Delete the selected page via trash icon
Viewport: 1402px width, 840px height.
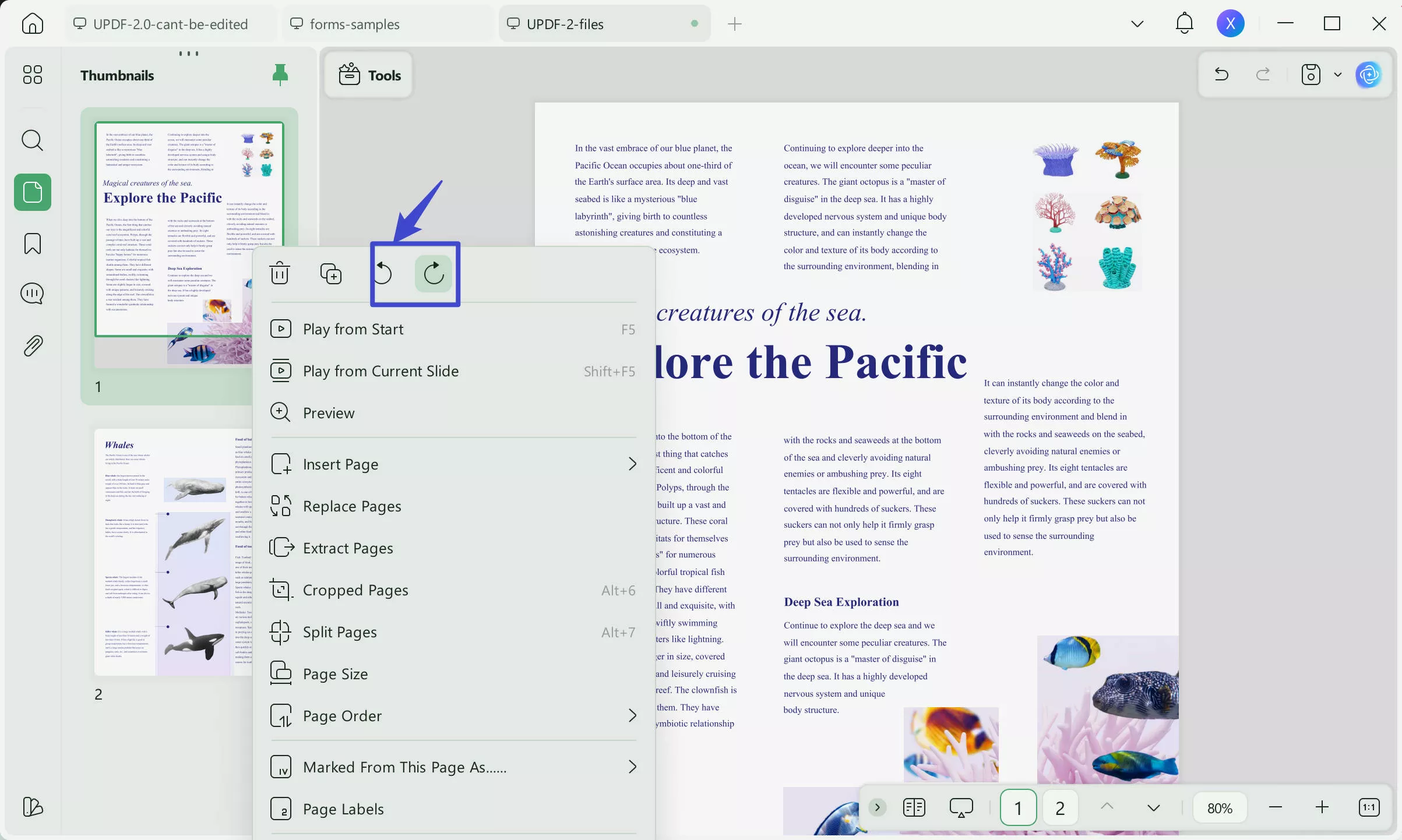[280, 273]
